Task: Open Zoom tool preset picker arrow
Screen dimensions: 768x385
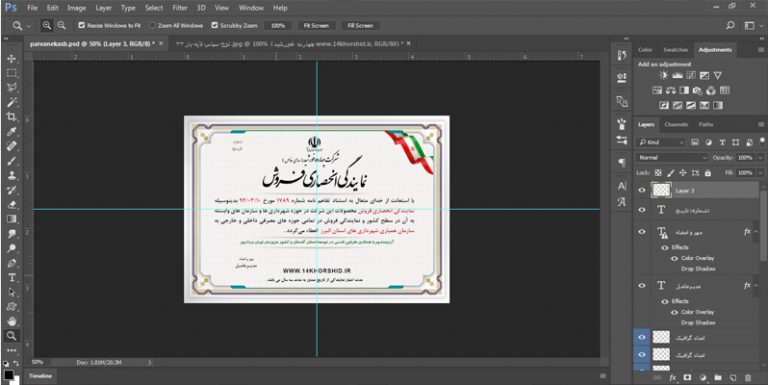Action: point(28,26)
